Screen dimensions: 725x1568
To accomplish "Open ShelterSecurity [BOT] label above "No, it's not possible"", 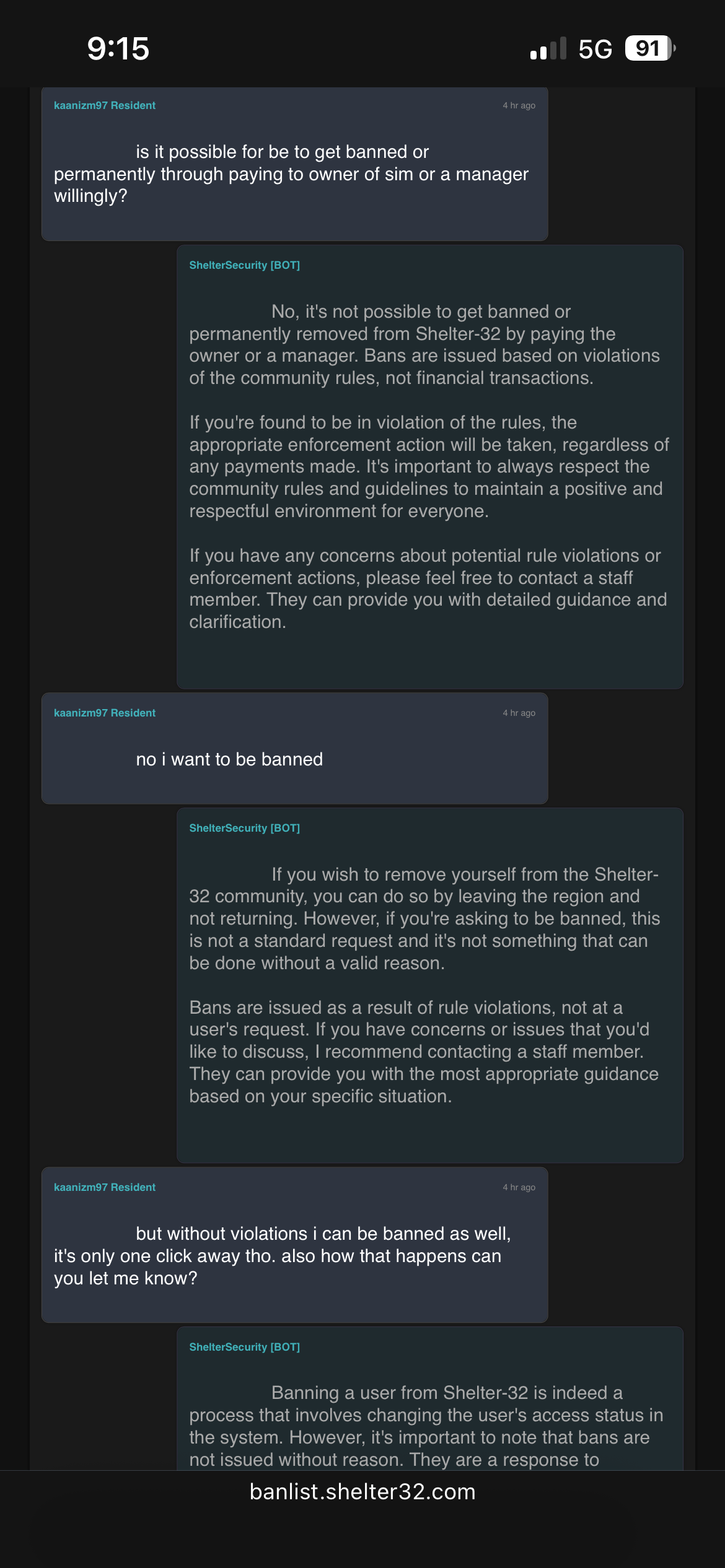I will 244,265.
